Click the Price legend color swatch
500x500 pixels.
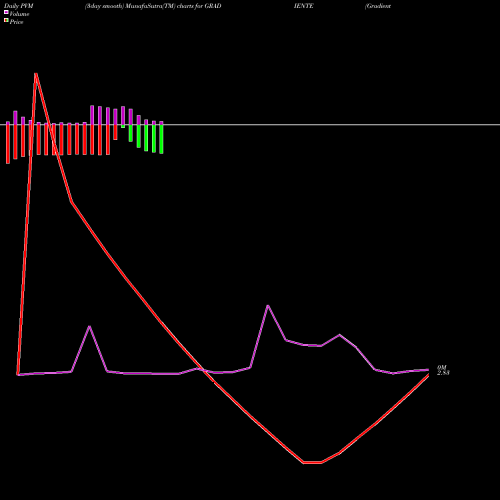[6, 21]
